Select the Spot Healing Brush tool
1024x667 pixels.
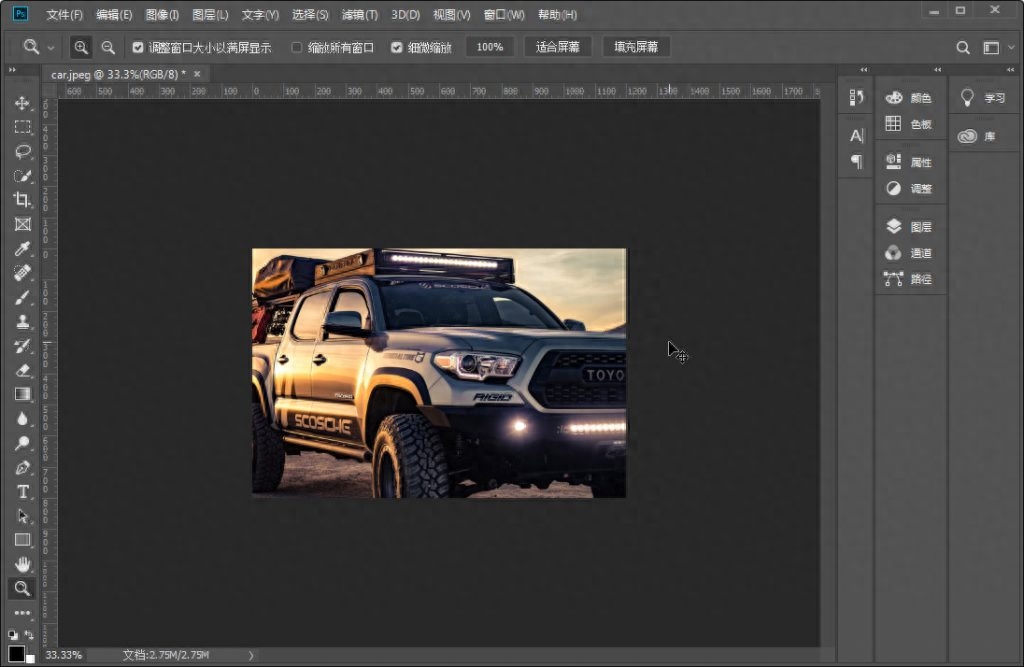[22, 272]
